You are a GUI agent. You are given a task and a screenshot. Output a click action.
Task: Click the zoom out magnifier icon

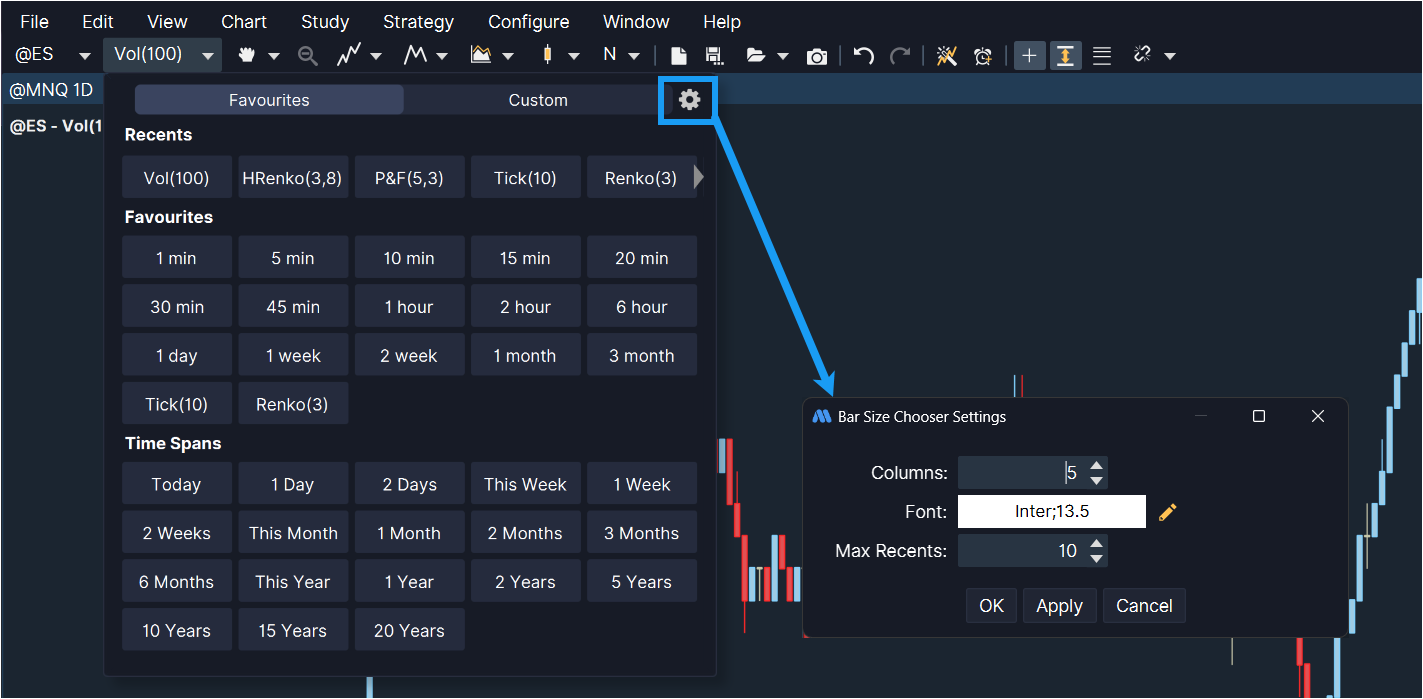[x=308, y=56]
